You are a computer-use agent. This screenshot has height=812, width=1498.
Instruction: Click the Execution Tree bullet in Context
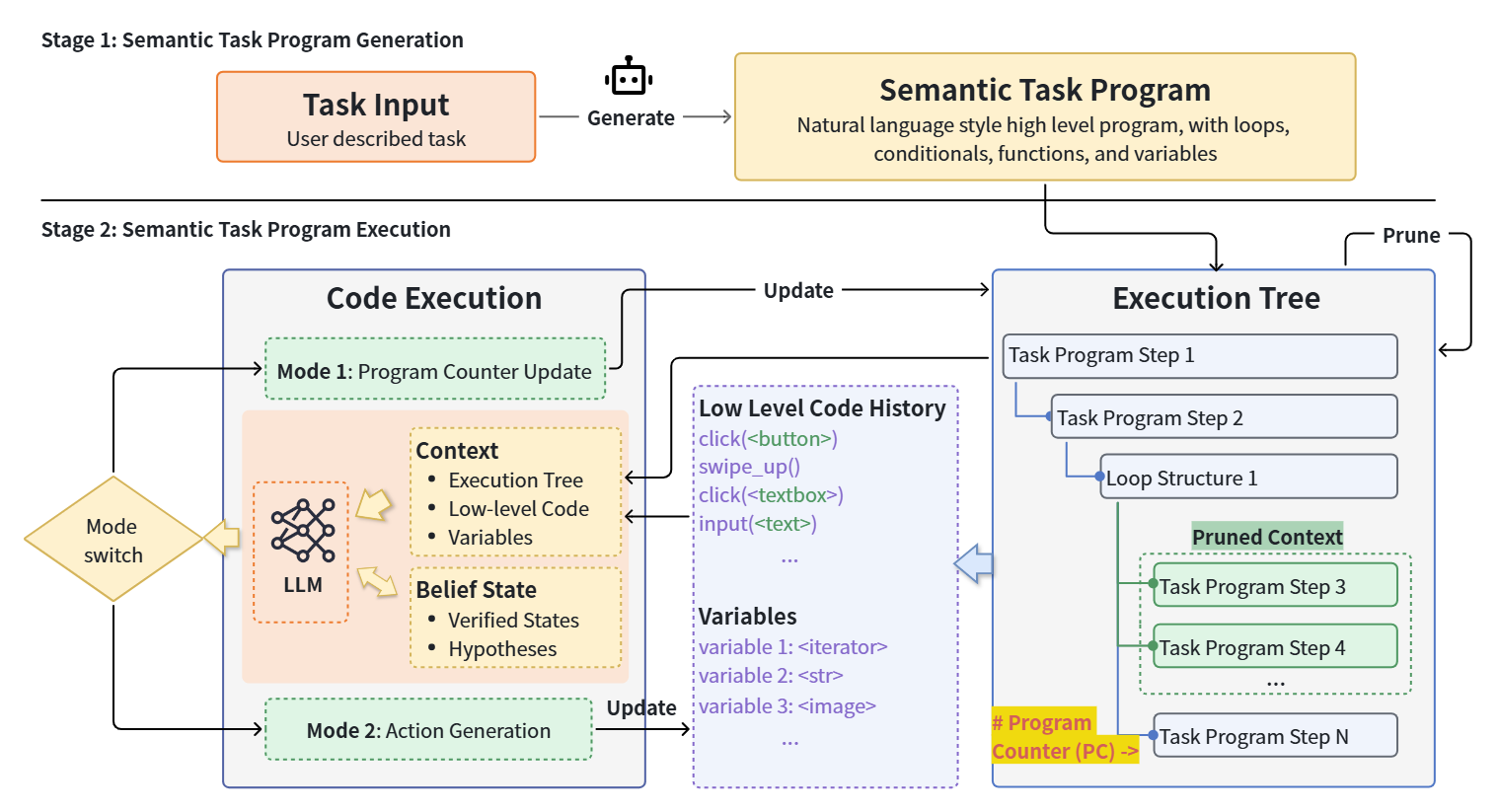(x=515, y=480)
